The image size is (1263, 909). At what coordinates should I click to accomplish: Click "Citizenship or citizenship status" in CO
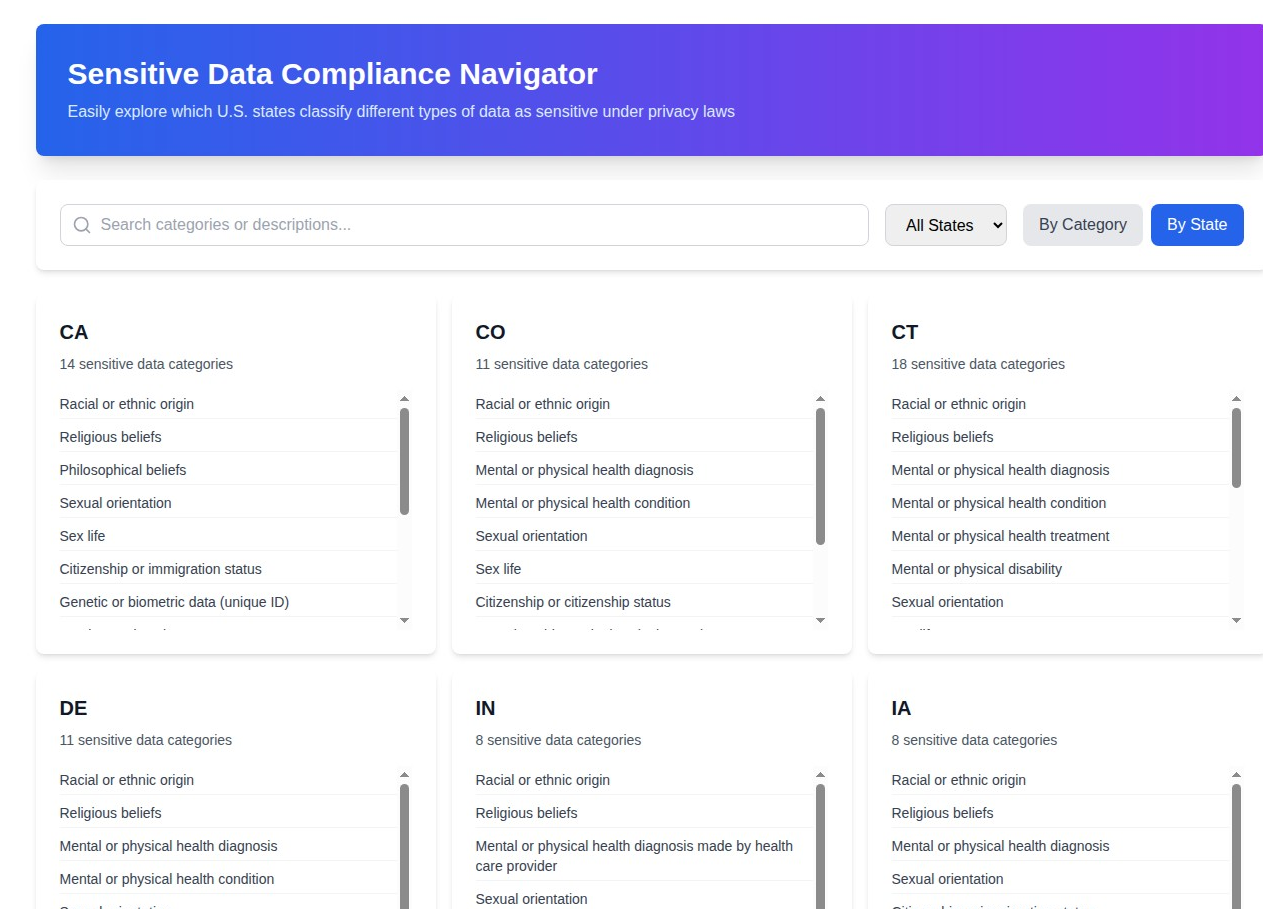[x=573, y=601]
